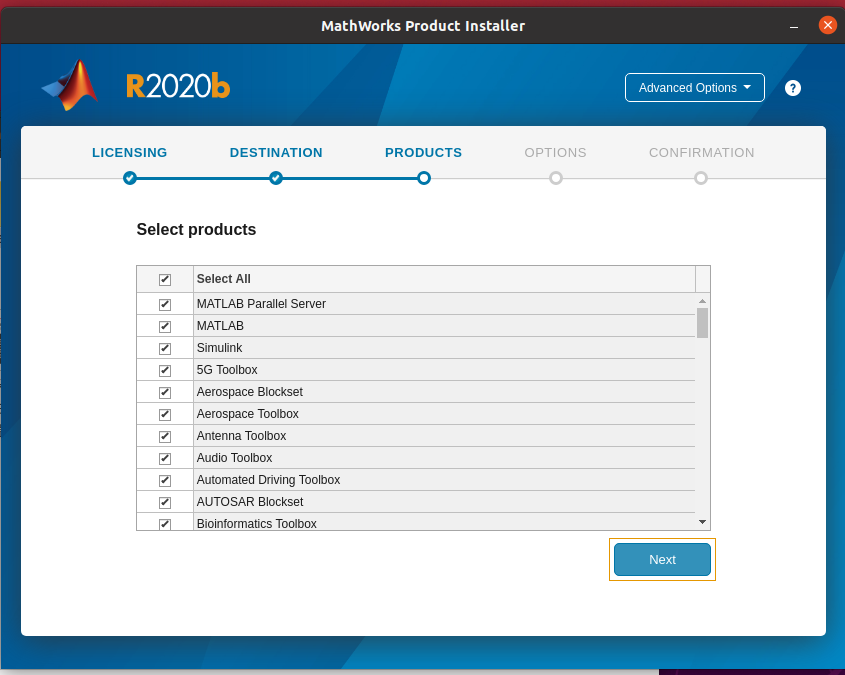Toggle the Select All checkbox

point(165,280)
